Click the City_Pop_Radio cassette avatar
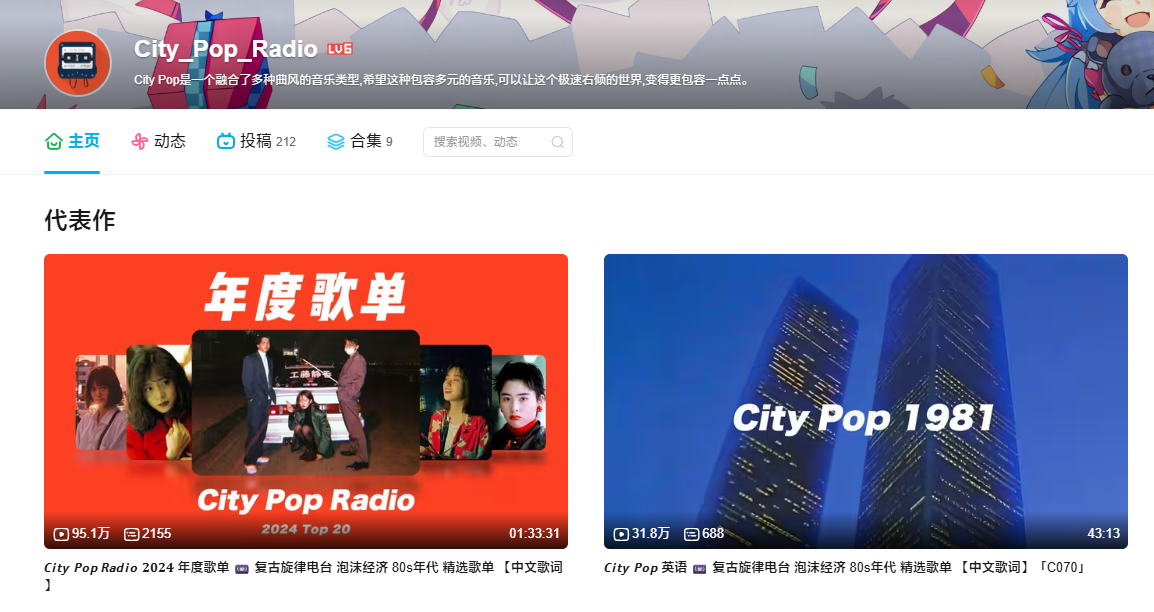The image size is (1154, 612). pos(77,63)
